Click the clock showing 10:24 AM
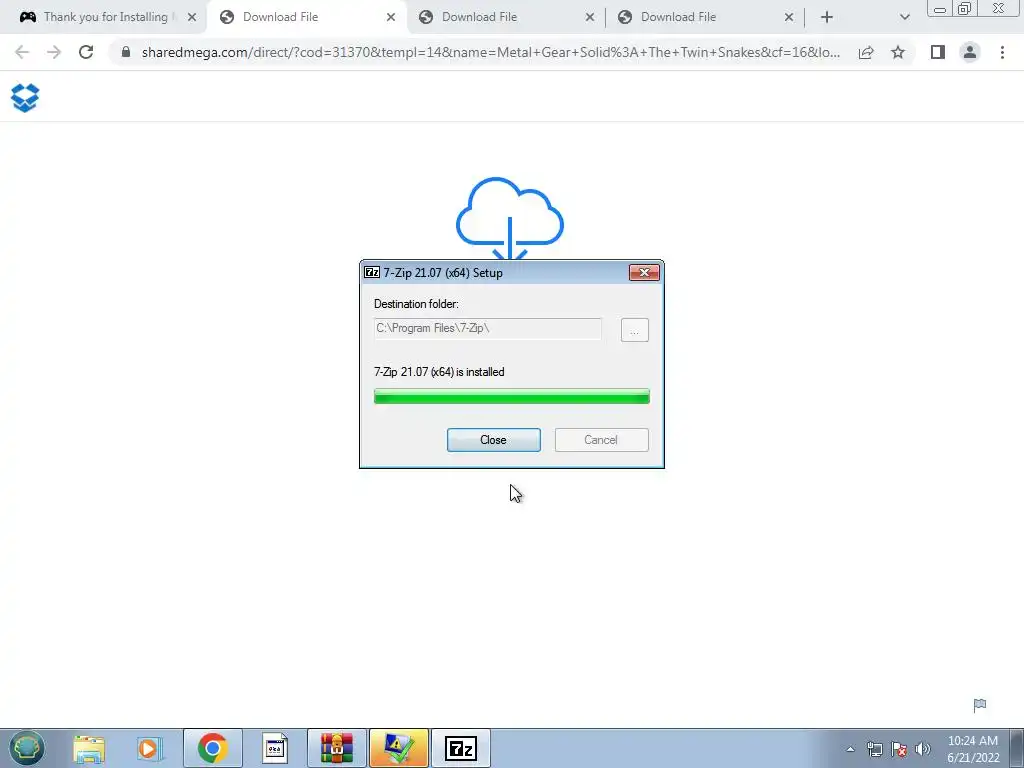The image size is (1024, 768). [972, 749]
